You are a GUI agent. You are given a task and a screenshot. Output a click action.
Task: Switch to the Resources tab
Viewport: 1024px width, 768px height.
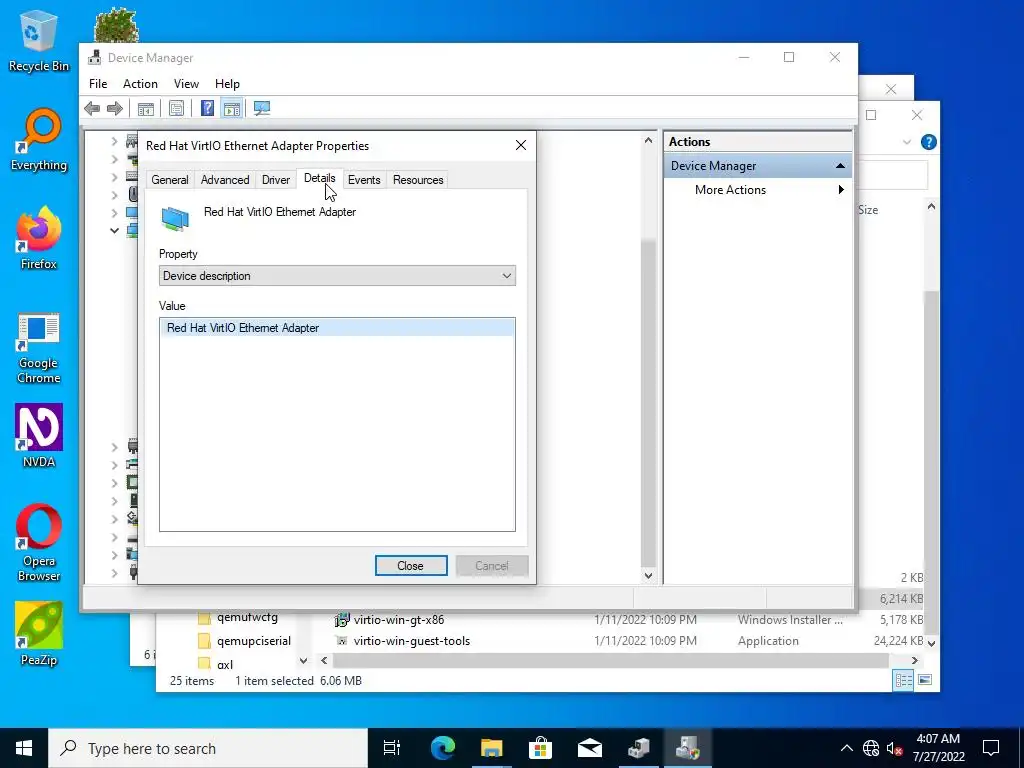(418, 180)
